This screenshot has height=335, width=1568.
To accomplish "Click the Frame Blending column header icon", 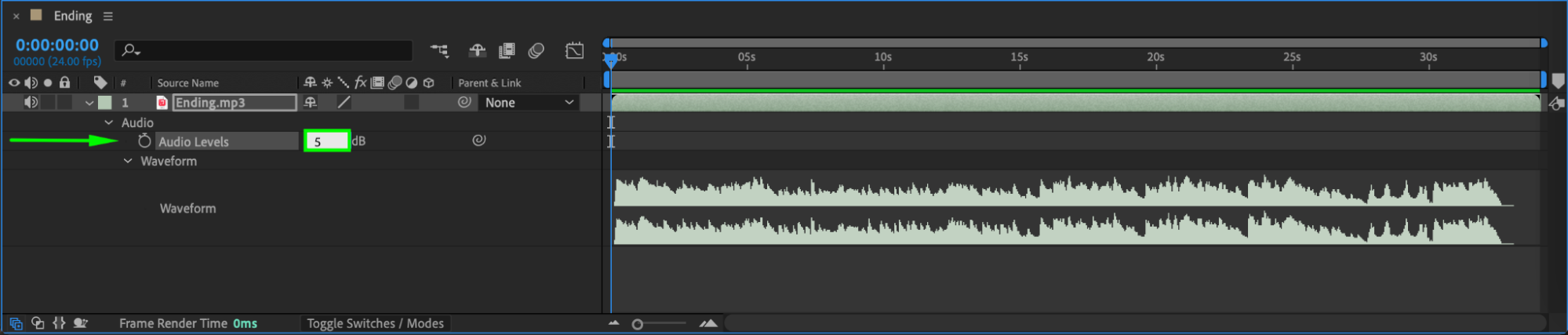I will point(377,82).
